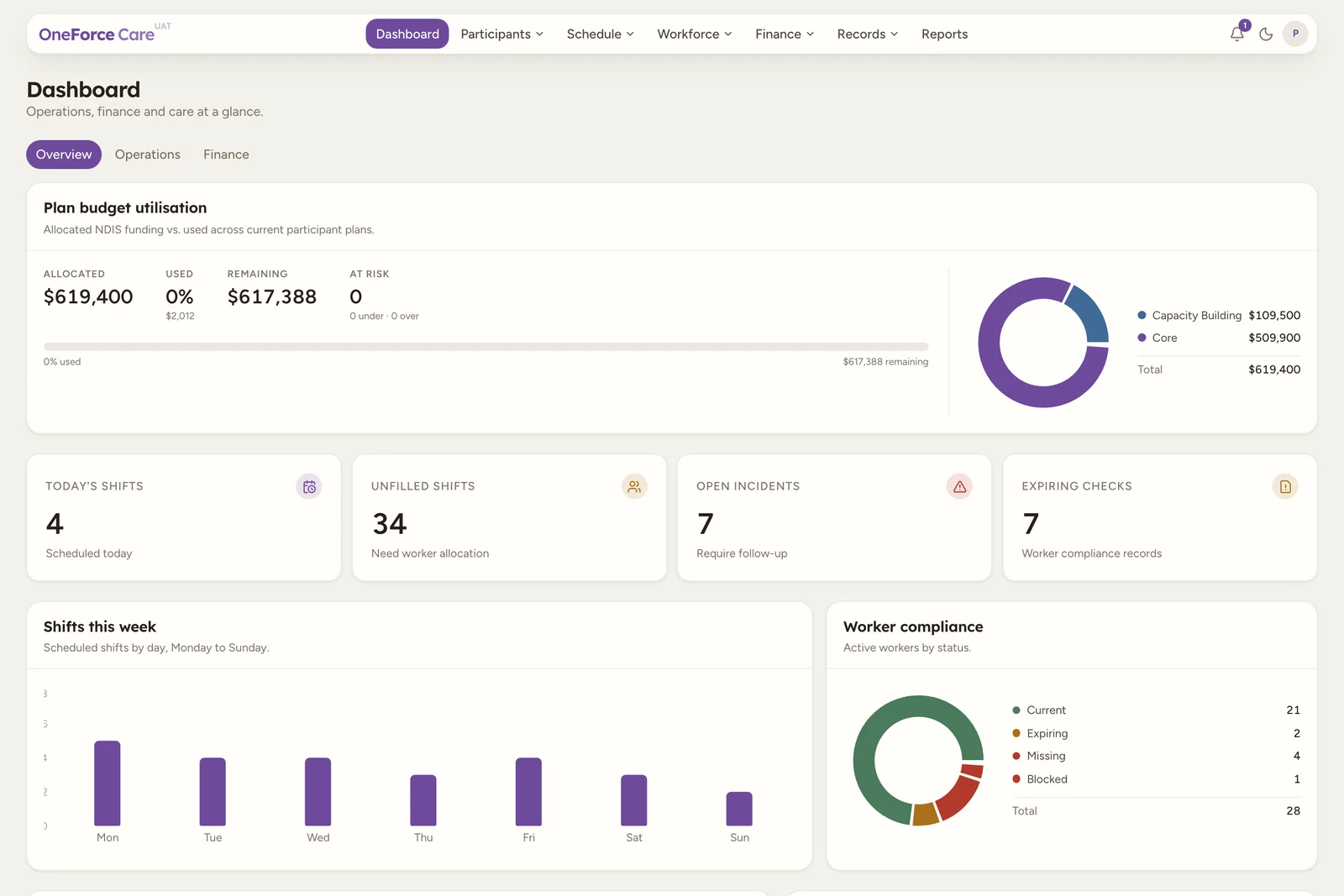Open the notifications bell

coord(1237,34)
